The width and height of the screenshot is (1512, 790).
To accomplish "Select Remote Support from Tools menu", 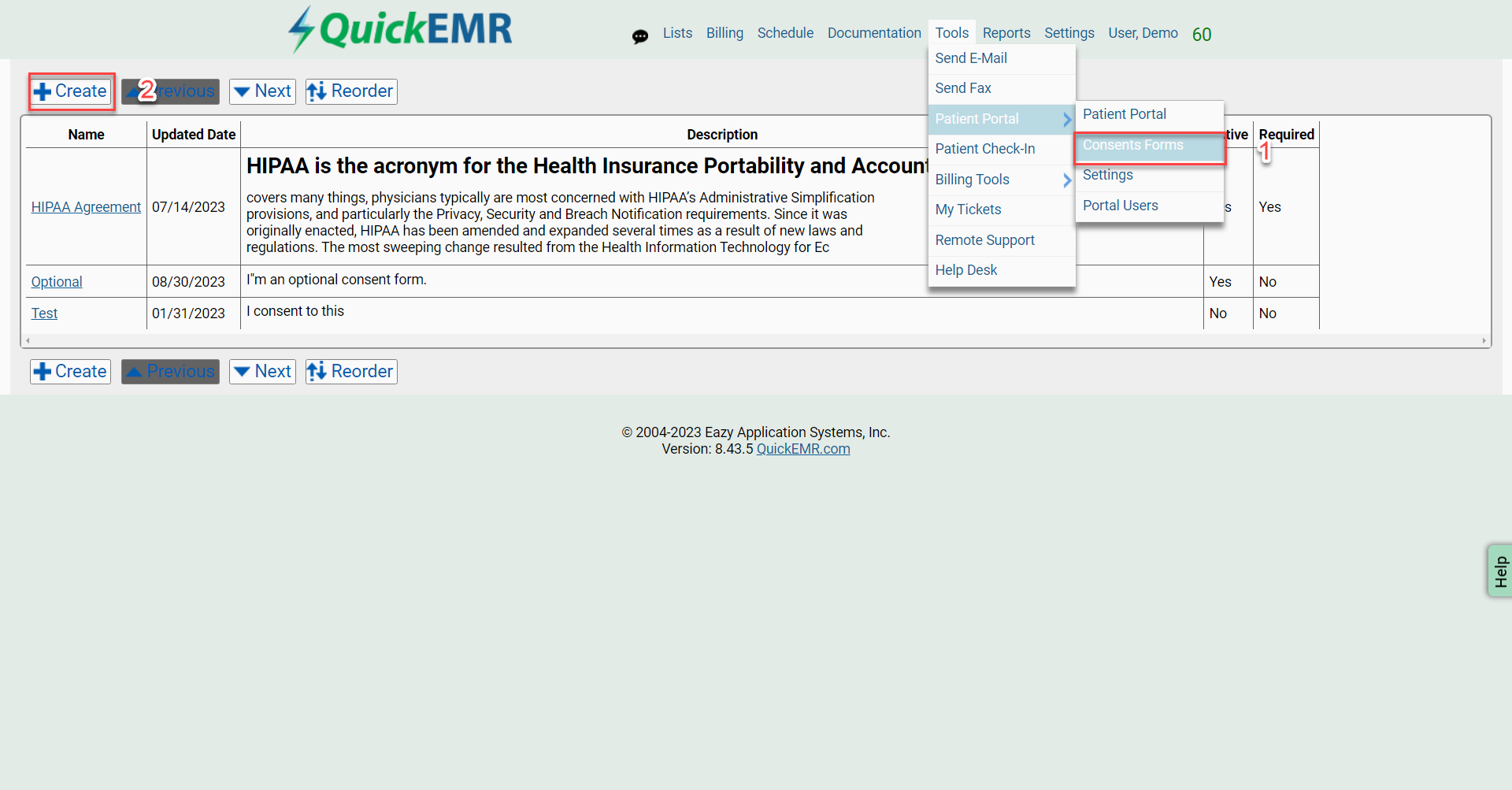I will pos(1002,241).
